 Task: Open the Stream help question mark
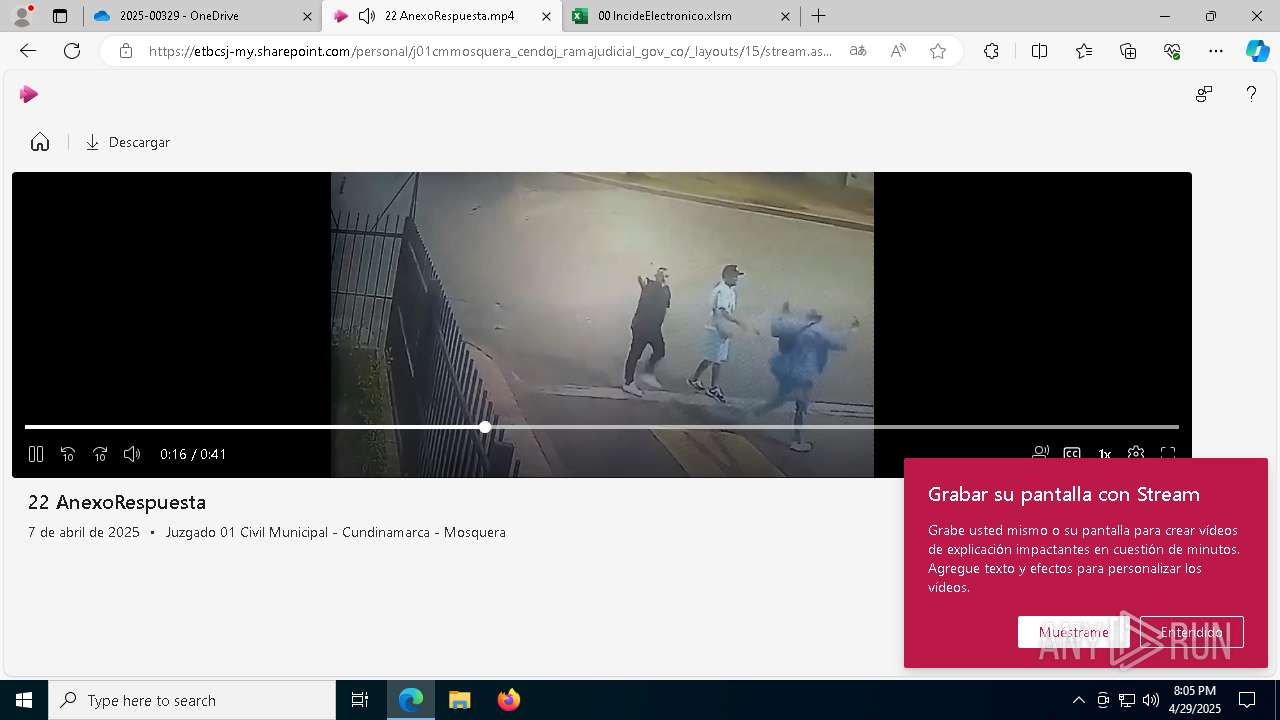(x=1251, y=94)
